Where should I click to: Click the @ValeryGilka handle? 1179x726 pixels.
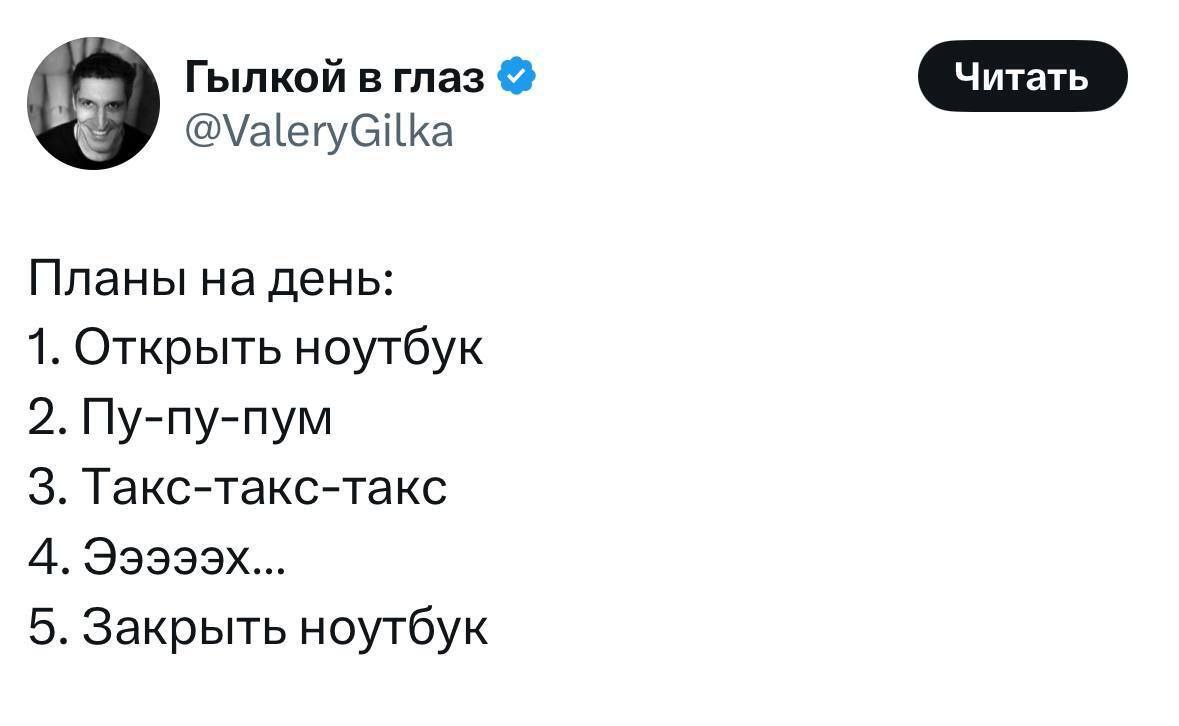319,130
